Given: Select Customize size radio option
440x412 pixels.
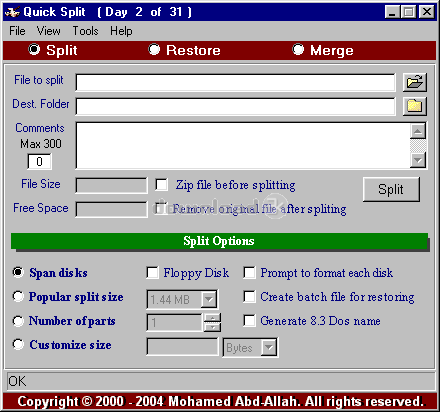Looking at the screenshot, I should pos(18,344).
